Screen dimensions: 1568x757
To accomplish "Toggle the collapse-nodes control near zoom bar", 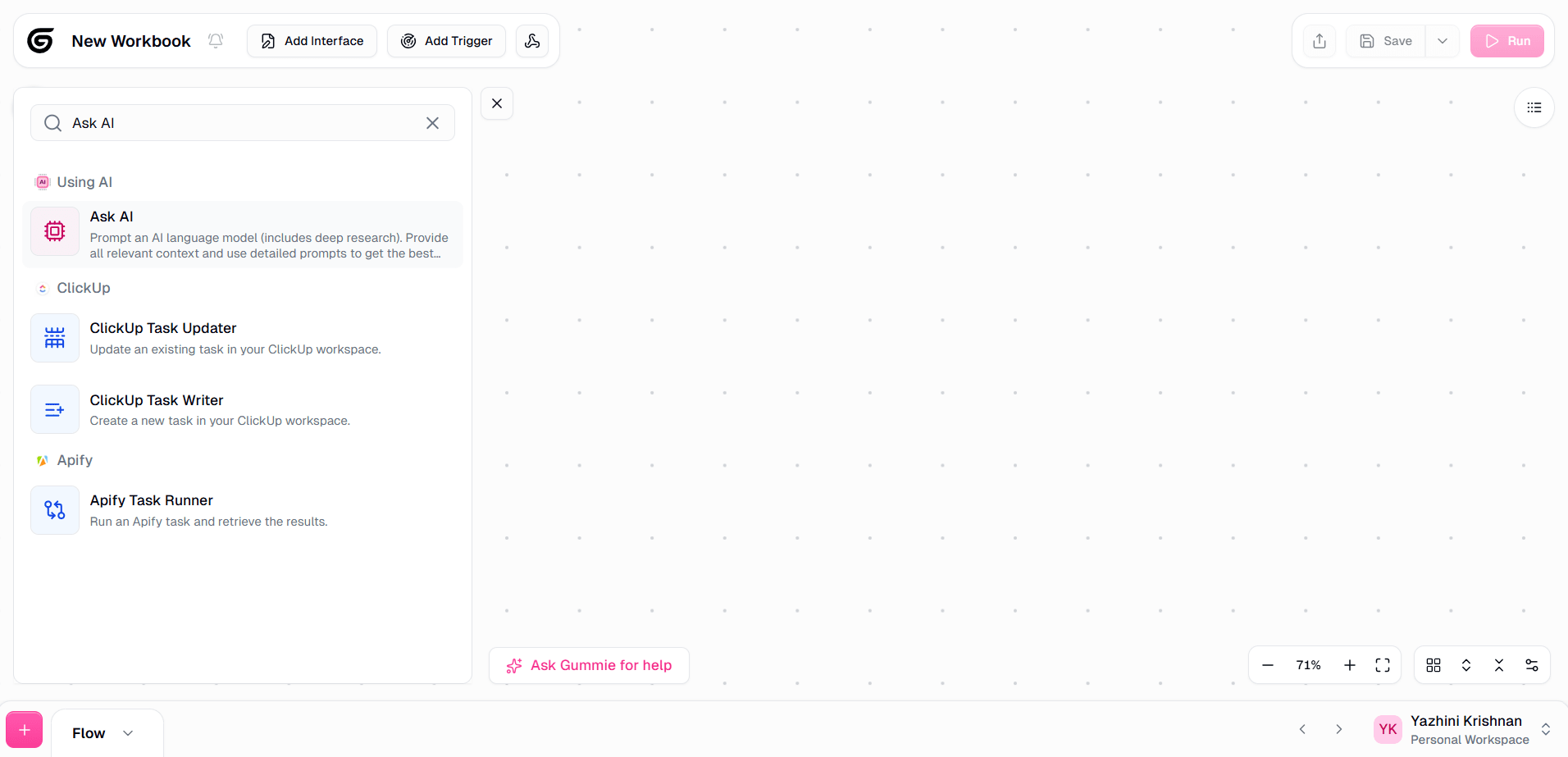I will [1499, 665].
